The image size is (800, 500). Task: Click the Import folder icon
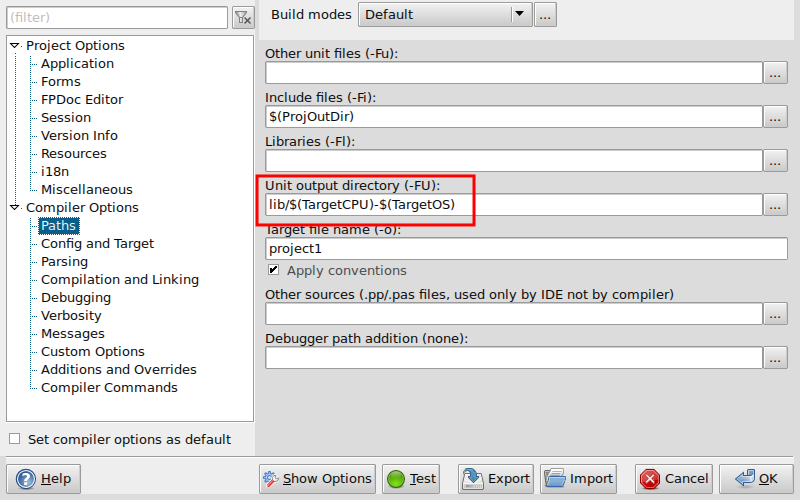click(x=555, y=479)
